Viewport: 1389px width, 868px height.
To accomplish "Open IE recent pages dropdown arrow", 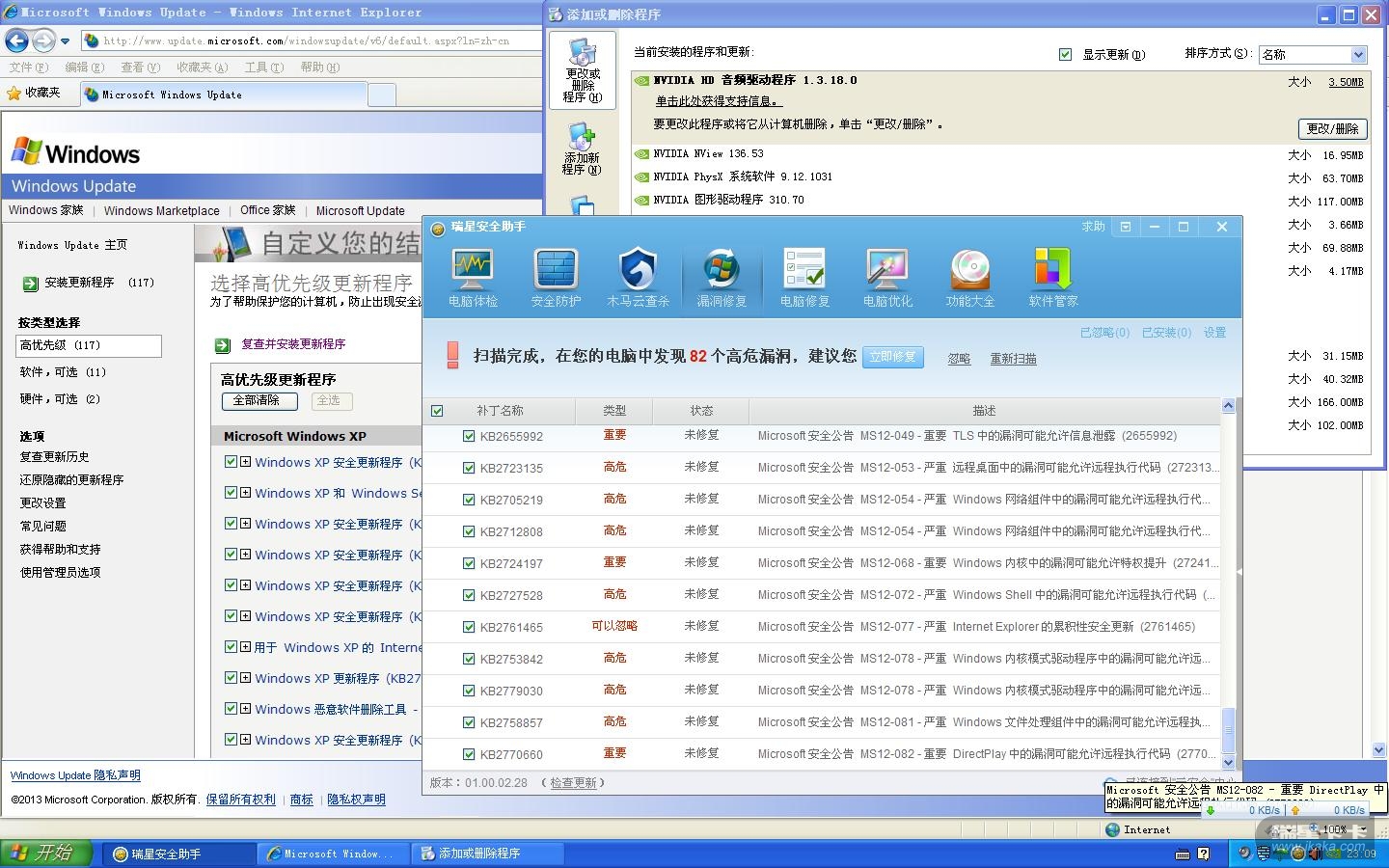I will 65,41.
